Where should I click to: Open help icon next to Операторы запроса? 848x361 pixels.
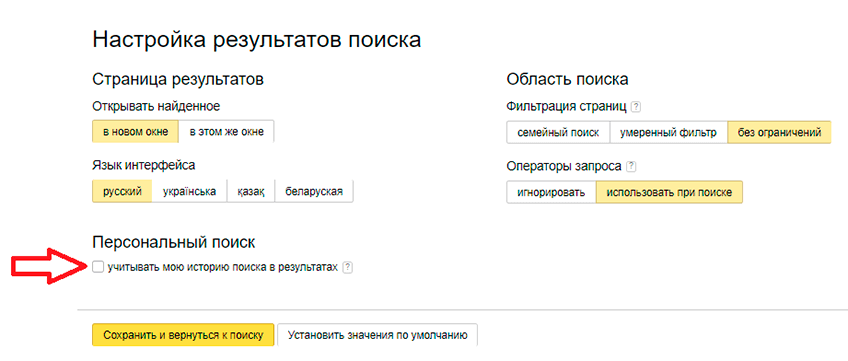631,166
